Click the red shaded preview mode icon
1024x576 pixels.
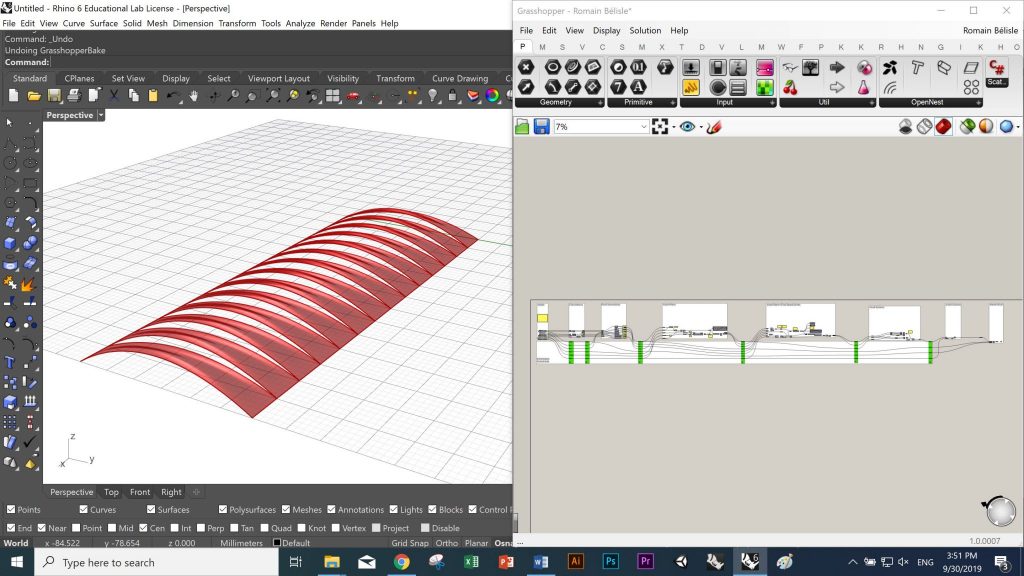943,127
